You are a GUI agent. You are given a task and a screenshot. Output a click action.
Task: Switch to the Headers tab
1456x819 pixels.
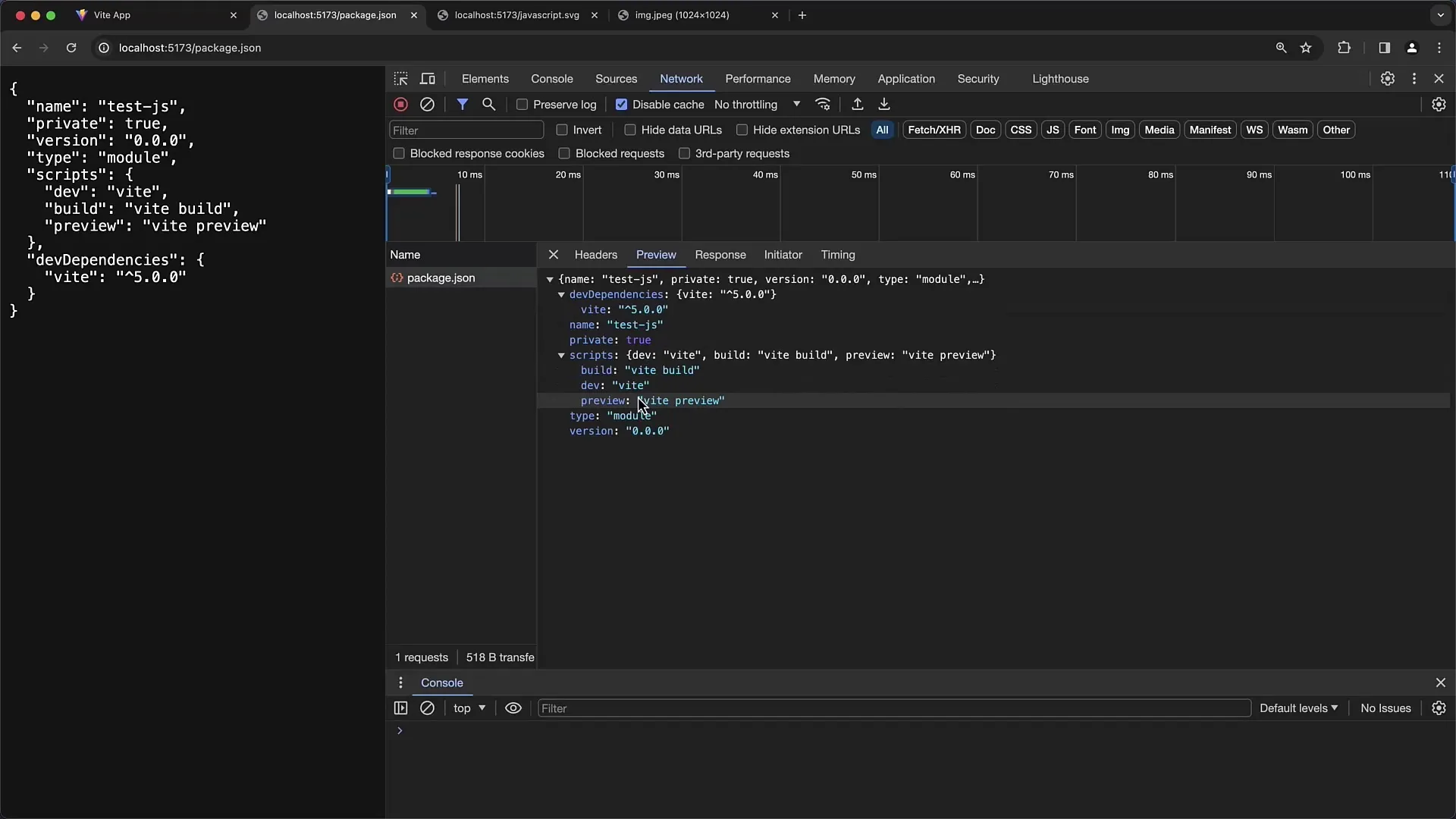[595, 254]
